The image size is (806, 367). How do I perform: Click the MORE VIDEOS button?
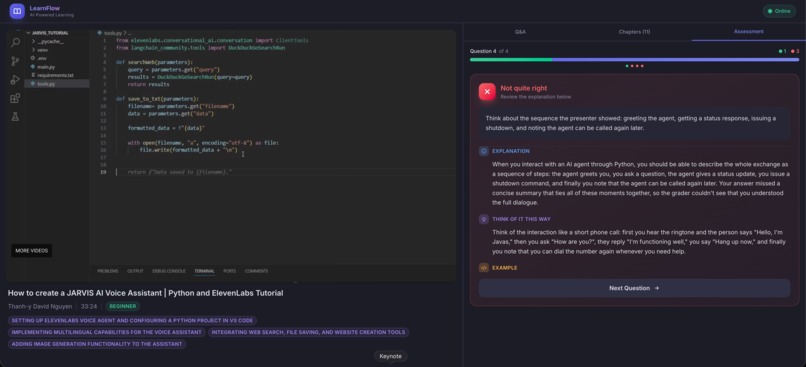click(x=31, y=251)
